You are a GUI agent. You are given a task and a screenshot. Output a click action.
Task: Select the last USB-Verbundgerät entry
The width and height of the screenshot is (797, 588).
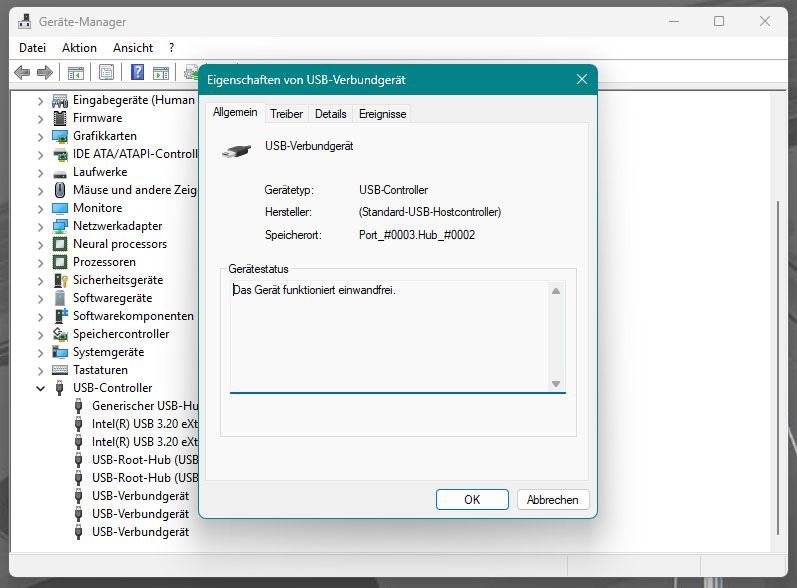[140, 532]
